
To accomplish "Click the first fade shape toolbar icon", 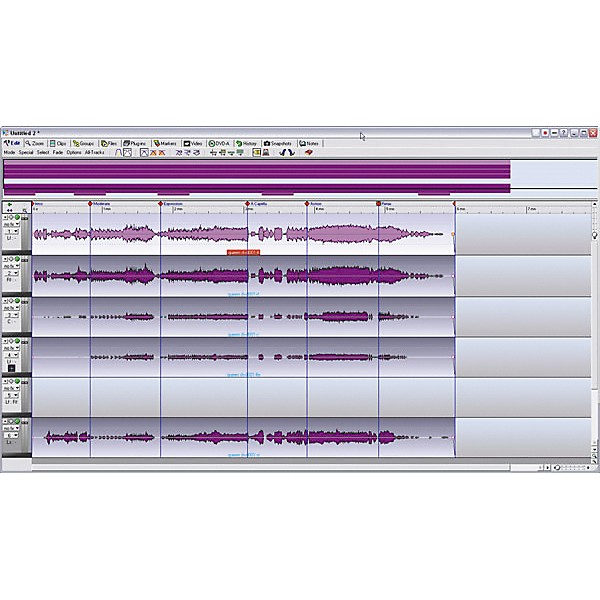I will click(118, 153).
